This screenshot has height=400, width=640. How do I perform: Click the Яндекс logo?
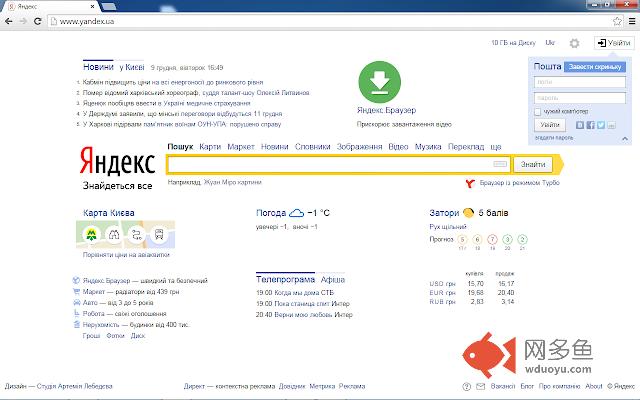coord(117,160)
